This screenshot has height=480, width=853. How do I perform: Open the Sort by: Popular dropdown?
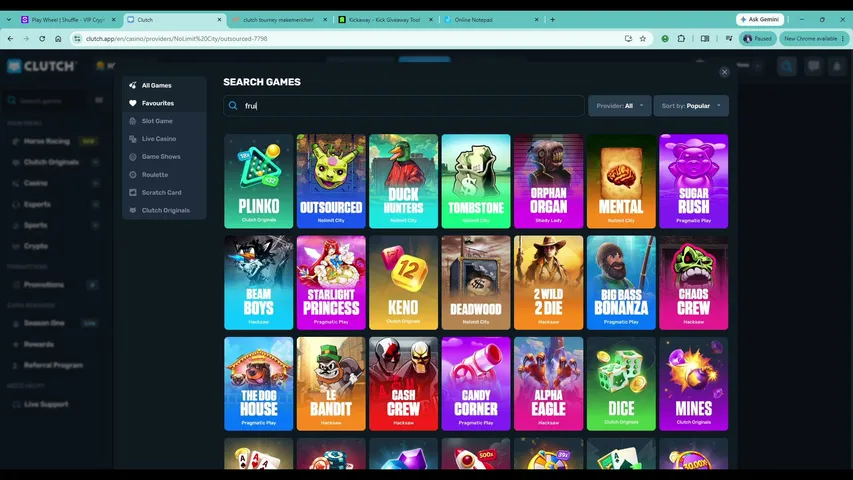point(691,106)
